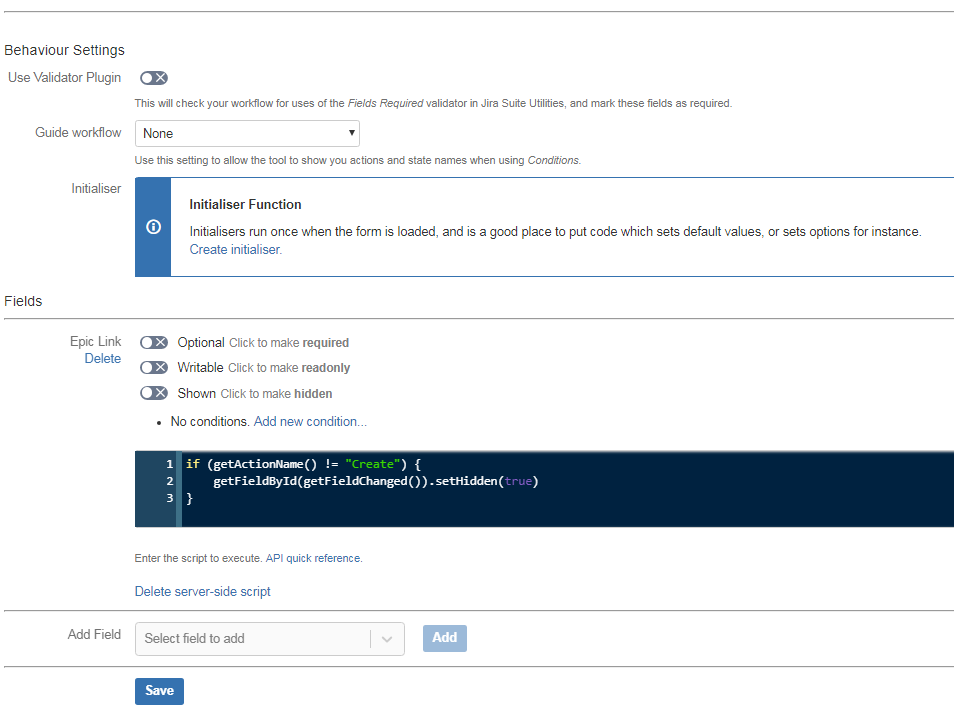This screenshot has height=716, width=954.
Task: Toggle Epic Link Shown to hidden
Action: (x=153, y=393)
